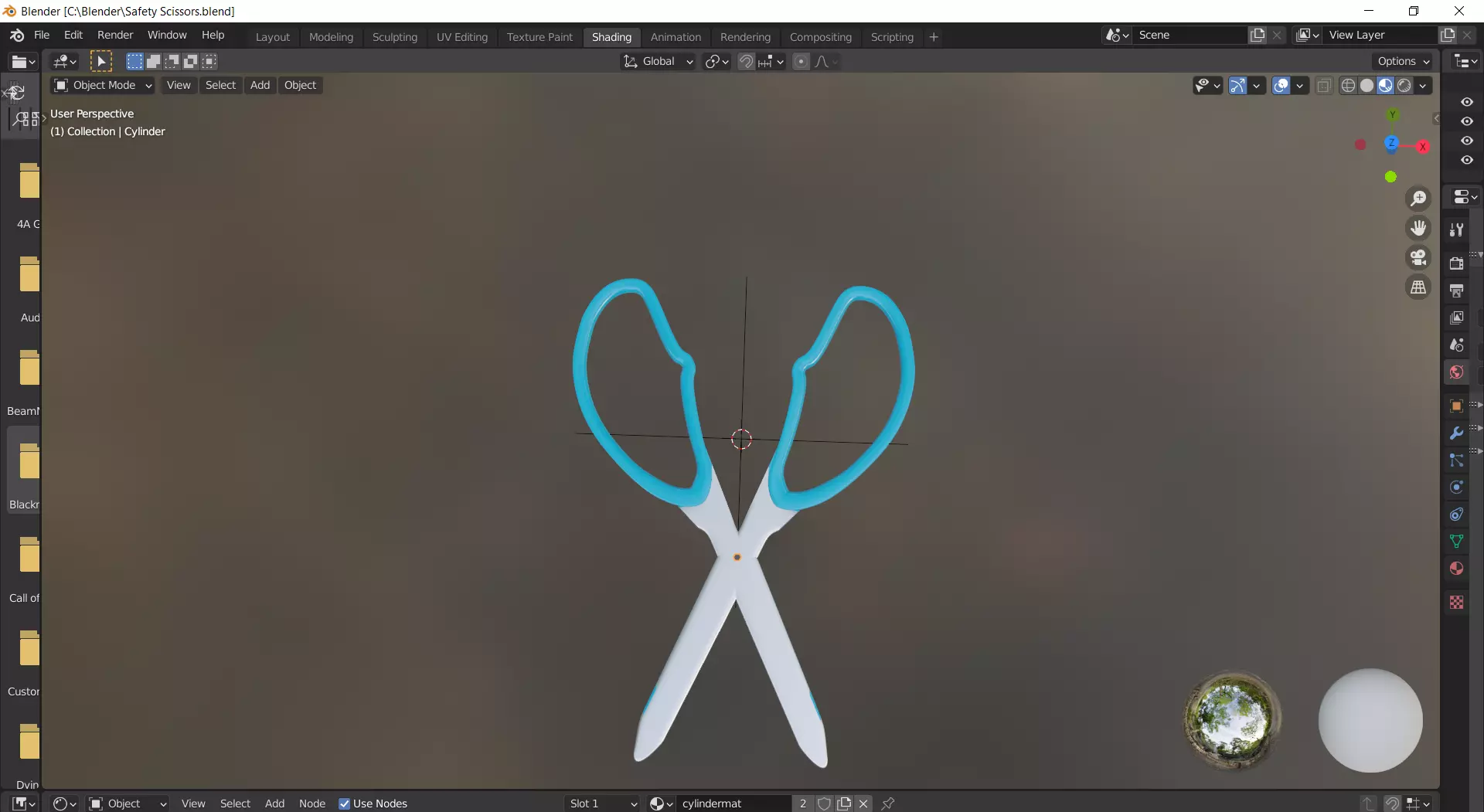Switch to the Layout workspace tab

[273, 37]
